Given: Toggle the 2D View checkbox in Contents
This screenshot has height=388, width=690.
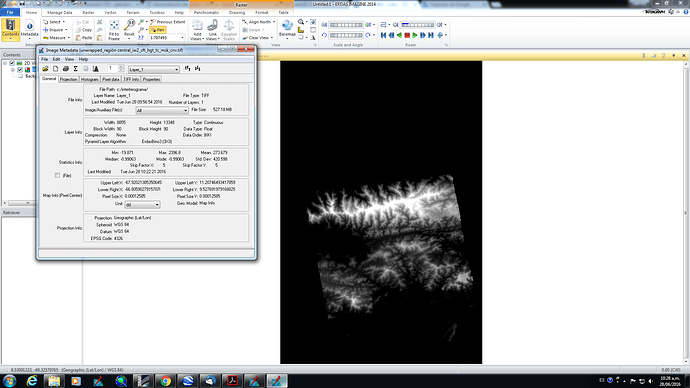Looking at the screenshot, I should click(12, 63).
